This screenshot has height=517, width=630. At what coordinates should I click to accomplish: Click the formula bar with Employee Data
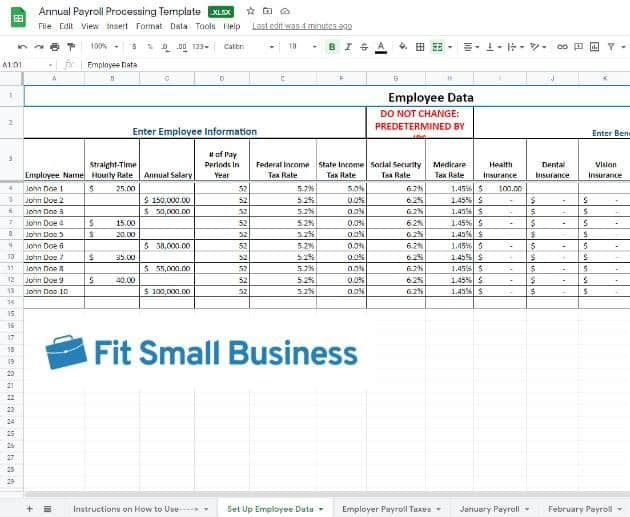tap(354, 65)
